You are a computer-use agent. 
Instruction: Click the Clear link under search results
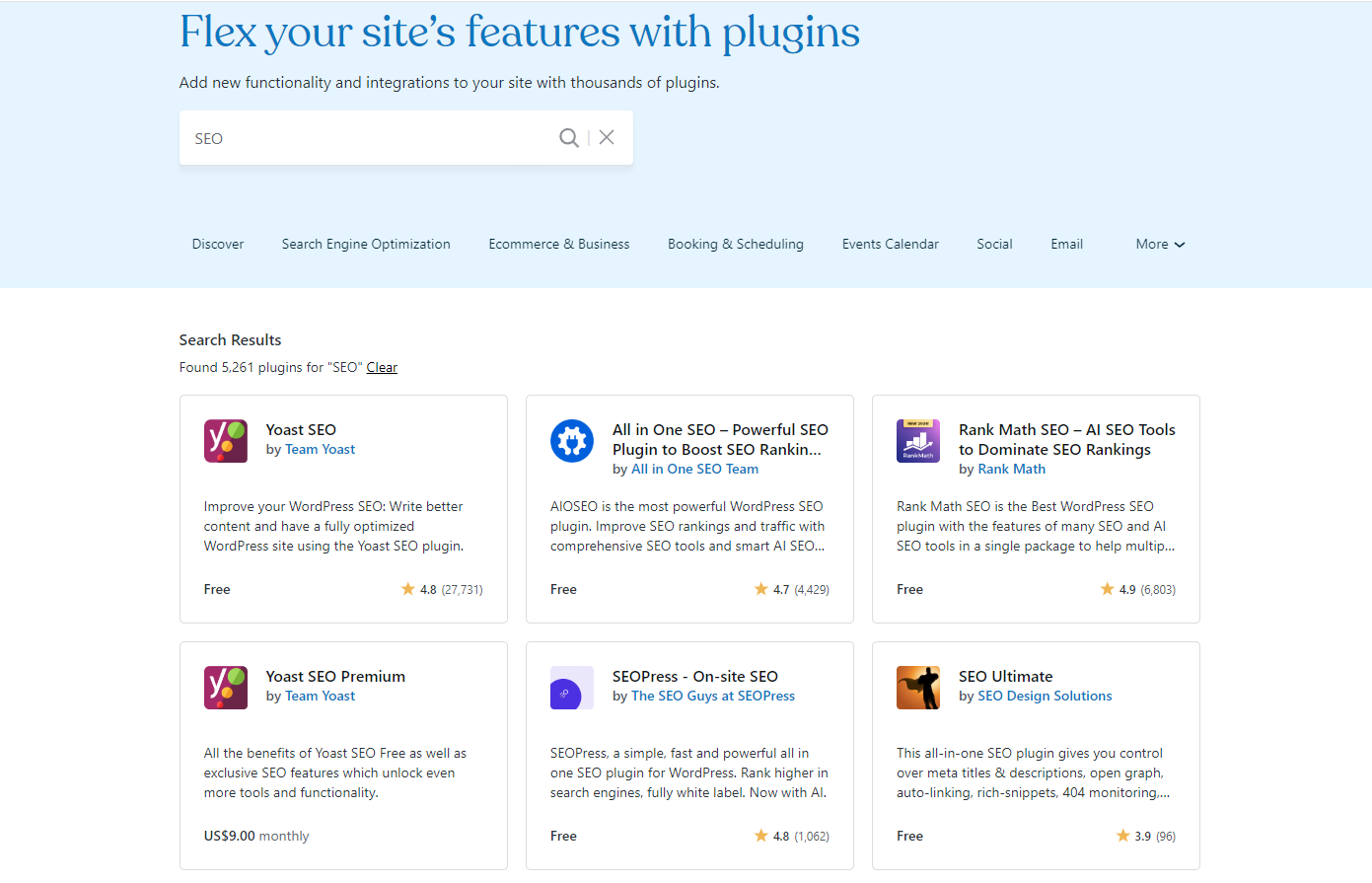[x=382, y=366]
